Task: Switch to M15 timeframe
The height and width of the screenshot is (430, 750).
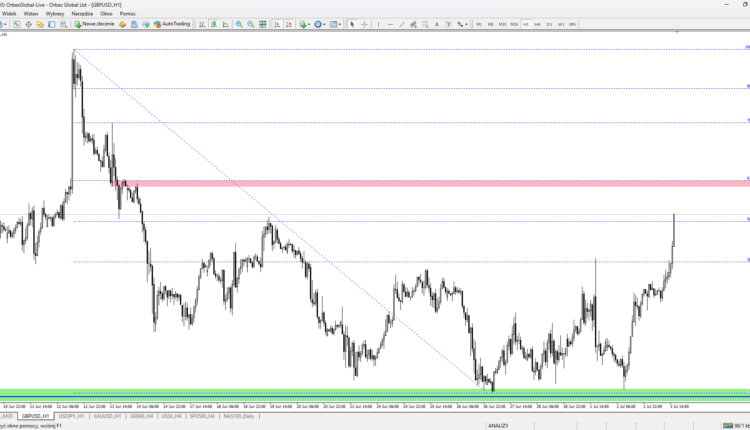Action: 502,24
